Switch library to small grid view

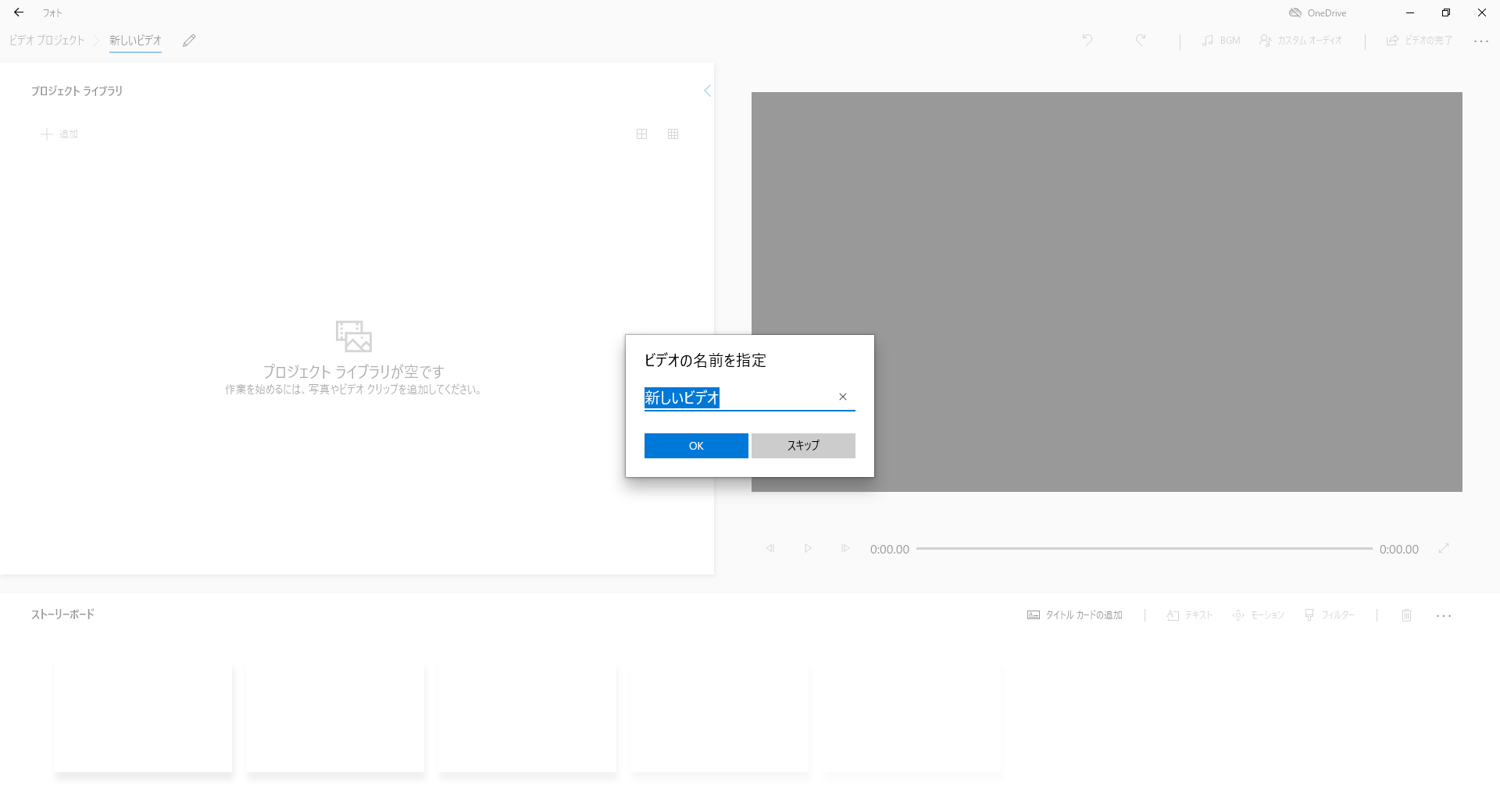[673, 134]
